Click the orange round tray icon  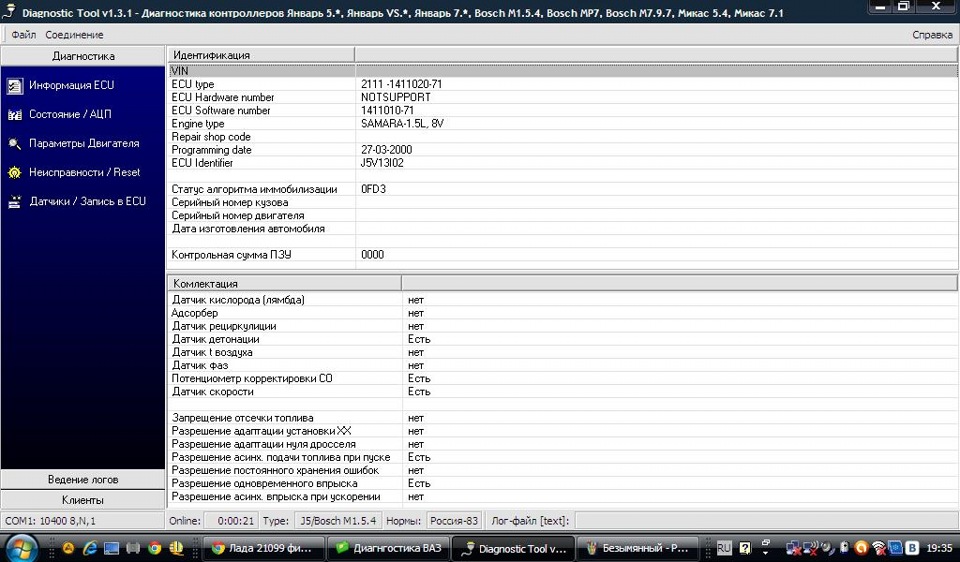861,548
